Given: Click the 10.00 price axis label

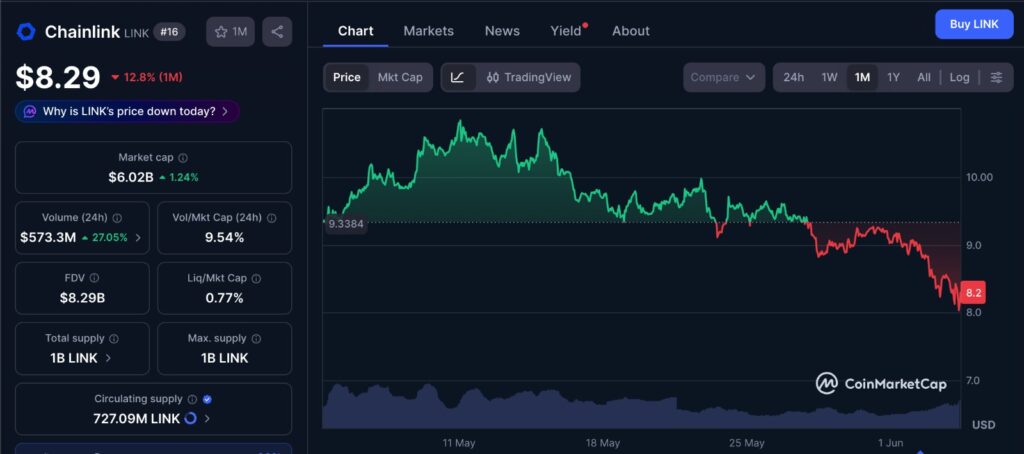Looking at the screenshot, I should click(980, 177).
